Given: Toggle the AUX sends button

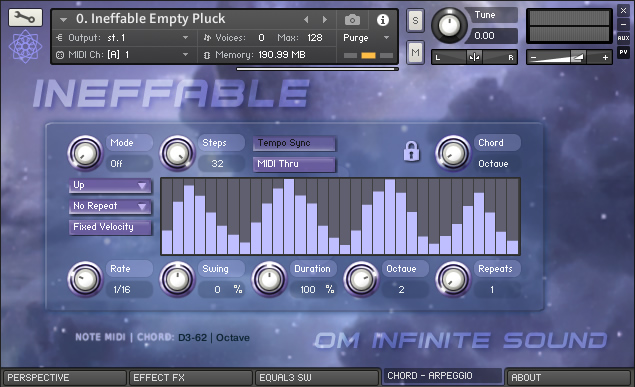Looking at the screenshot, I should tap(623, 38).
